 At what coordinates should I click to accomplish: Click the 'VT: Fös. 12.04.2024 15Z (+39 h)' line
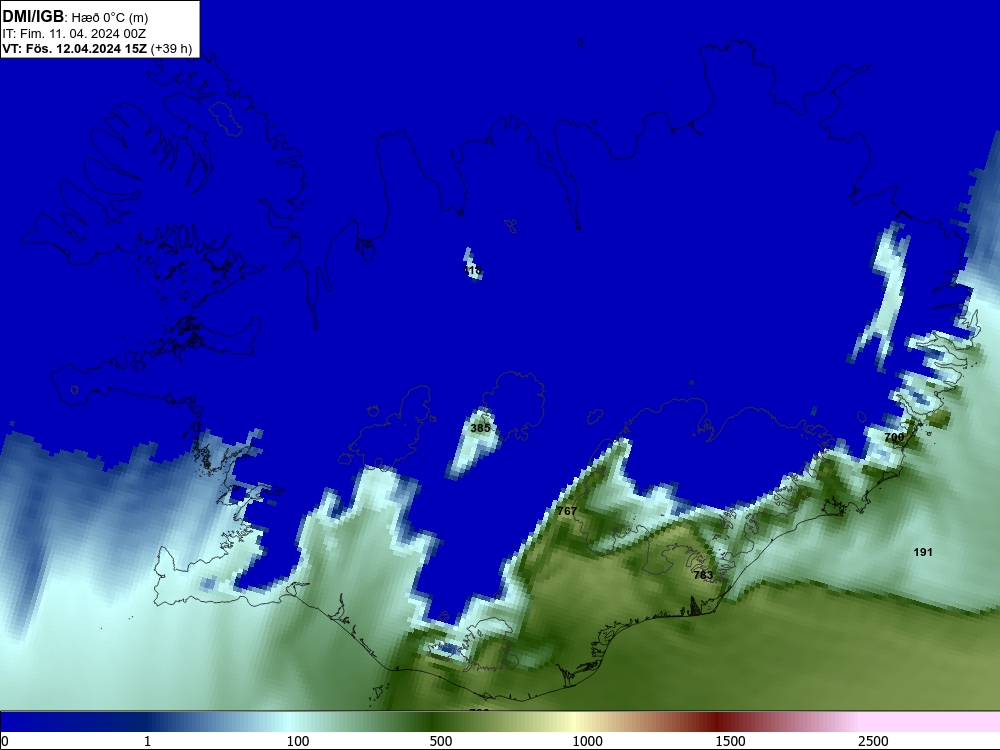[x=97, y=48]
